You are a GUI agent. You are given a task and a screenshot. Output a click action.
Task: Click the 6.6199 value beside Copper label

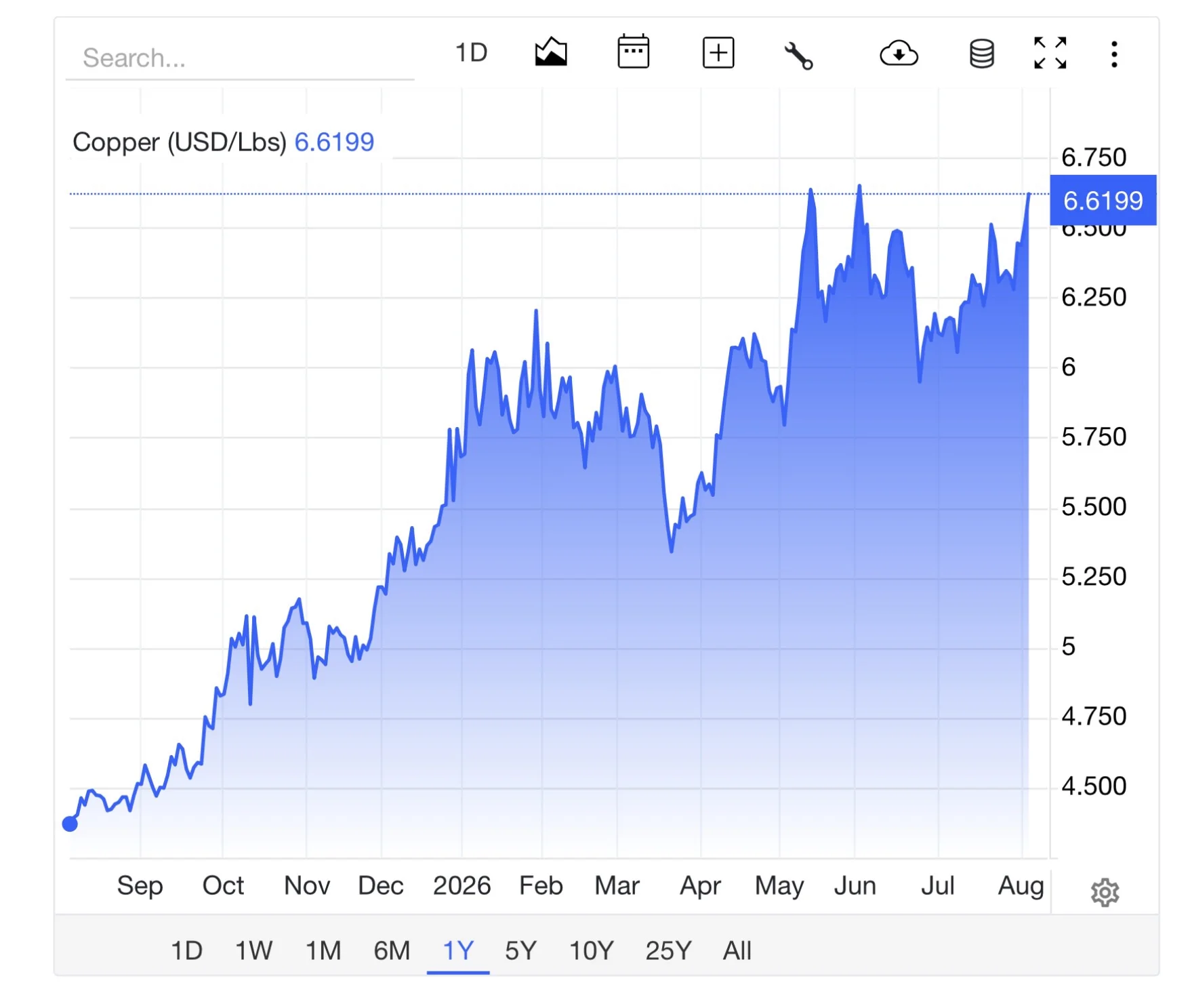(x=334, y=142)
